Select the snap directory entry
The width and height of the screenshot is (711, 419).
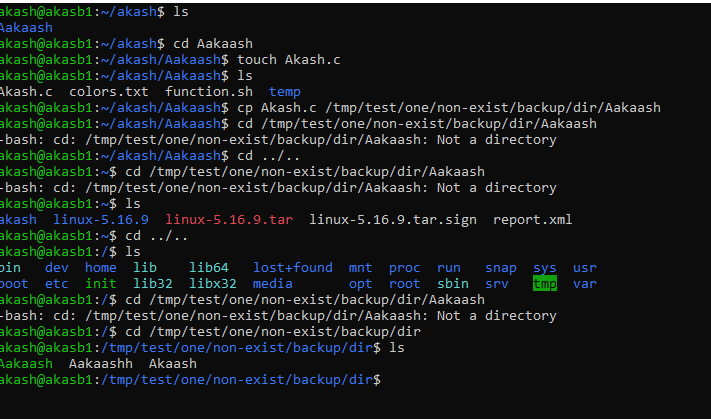(501, 267)
